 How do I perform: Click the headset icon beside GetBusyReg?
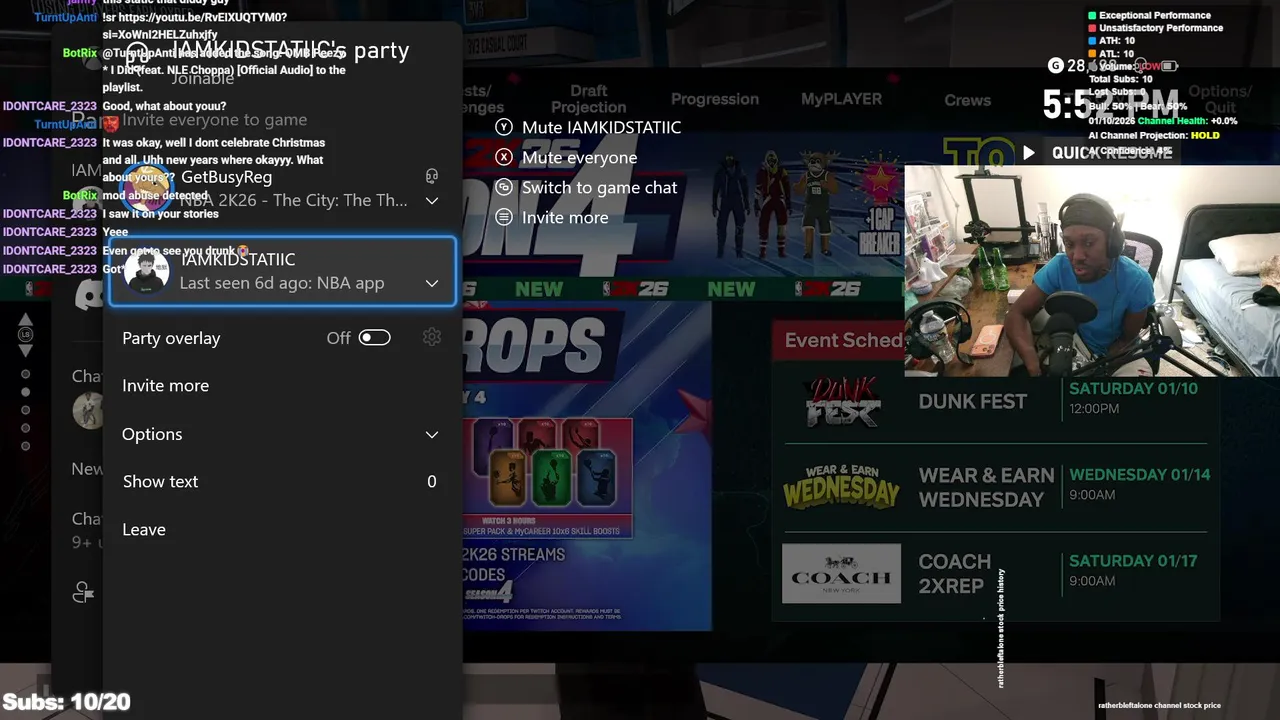(432, 176)
